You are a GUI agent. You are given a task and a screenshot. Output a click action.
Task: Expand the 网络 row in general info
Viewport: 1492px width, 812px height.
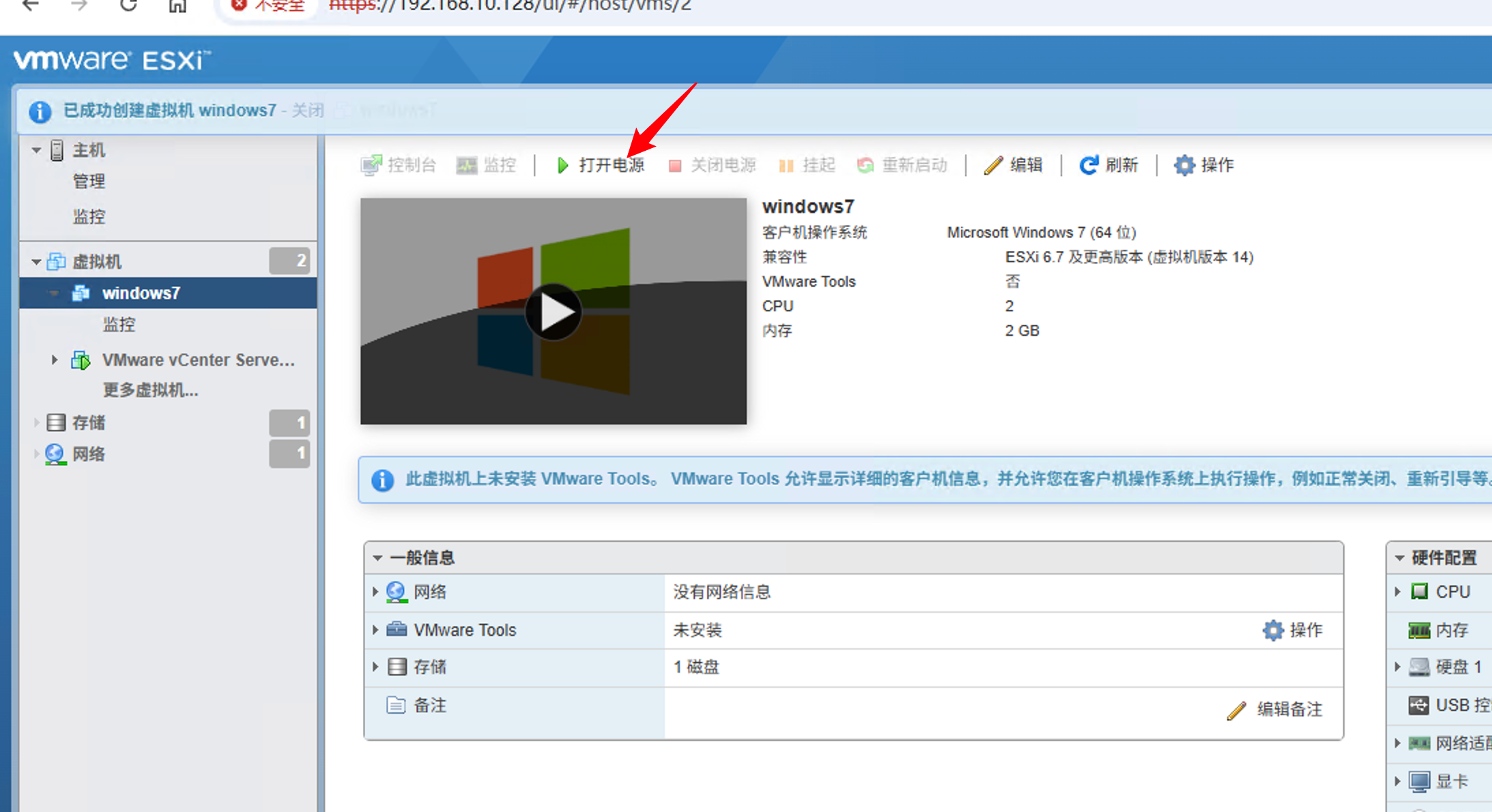coord(375,592)
